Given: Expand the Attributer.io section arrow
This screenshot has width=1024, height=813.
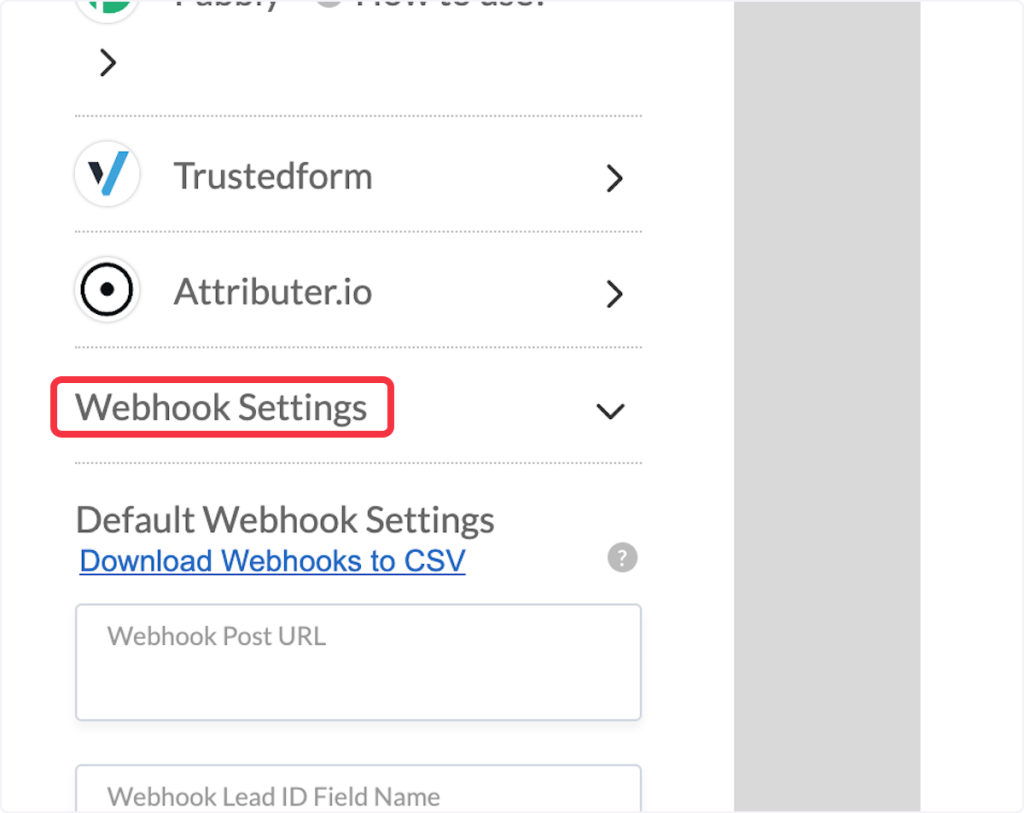Looking at the screenshot, I should 614,294.
